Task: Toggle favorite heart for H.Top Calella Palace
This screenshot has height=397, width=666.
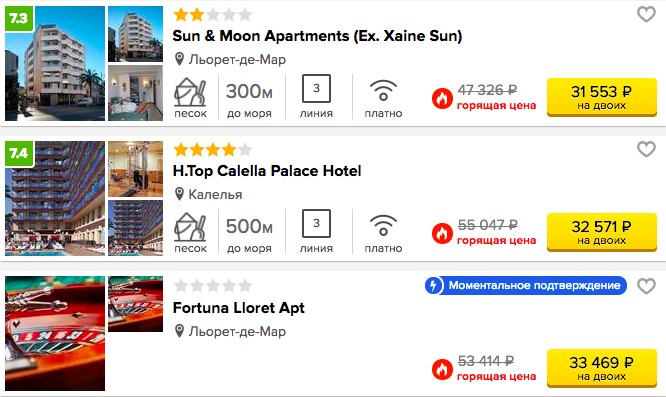Action: (x=646, y=149)
